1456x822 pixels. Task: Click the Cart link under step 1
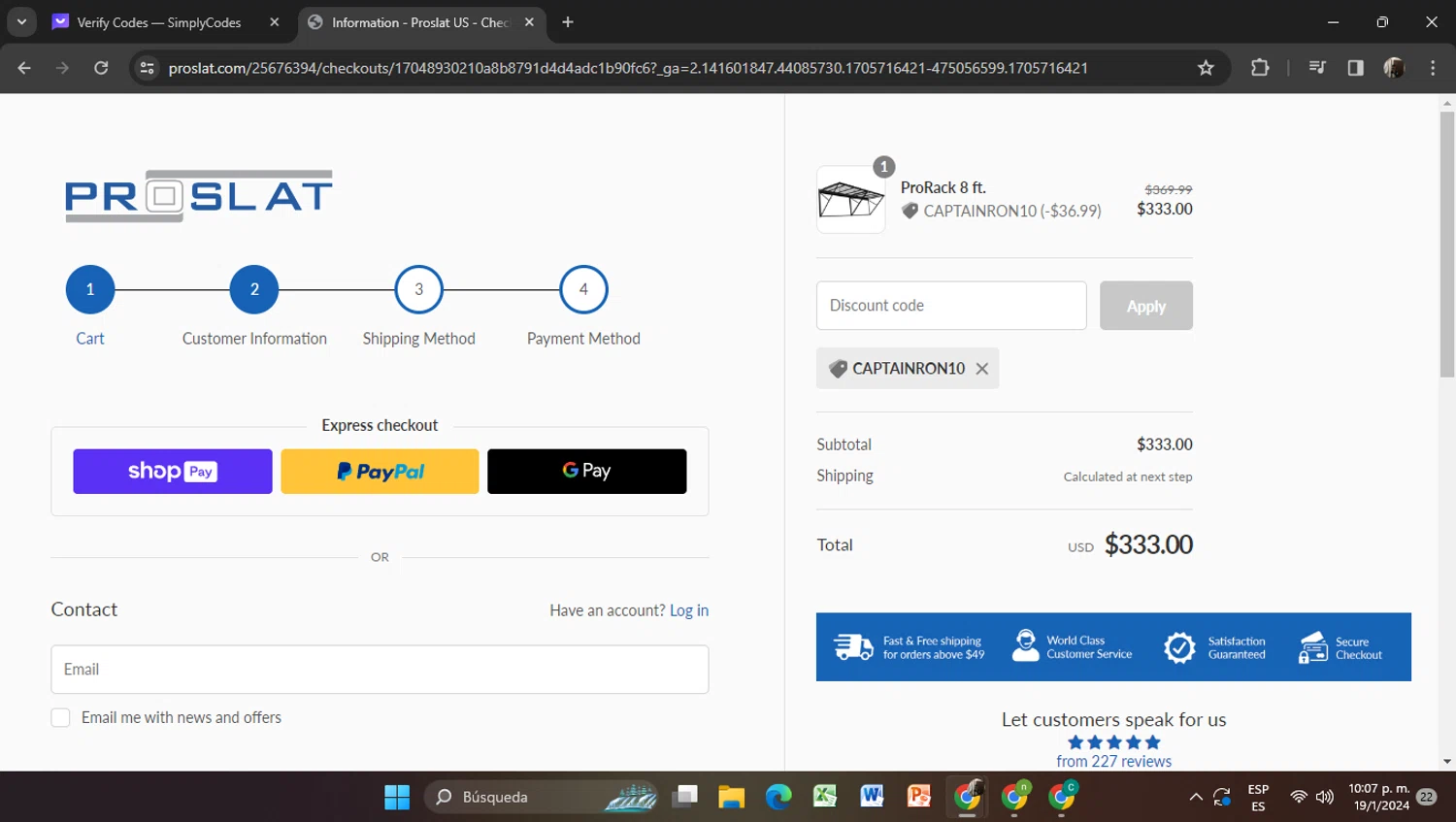90,339
